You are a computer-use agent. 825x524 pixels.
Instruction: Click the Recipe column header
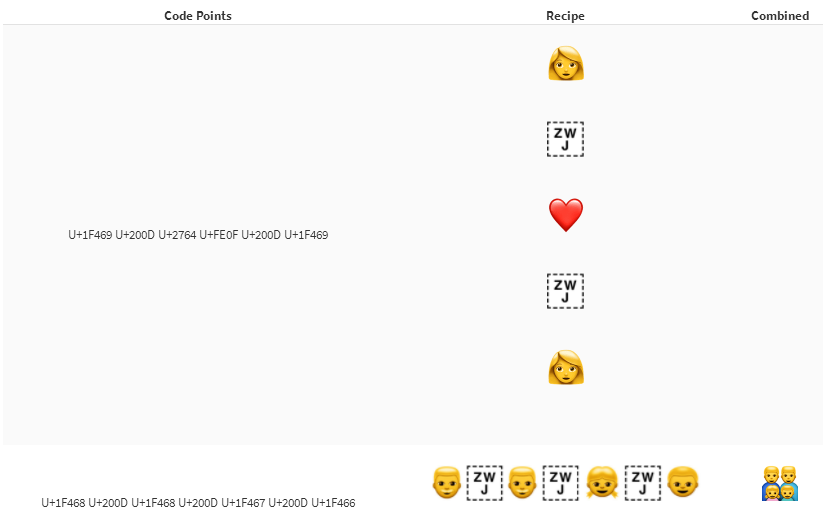coord(565,16)
